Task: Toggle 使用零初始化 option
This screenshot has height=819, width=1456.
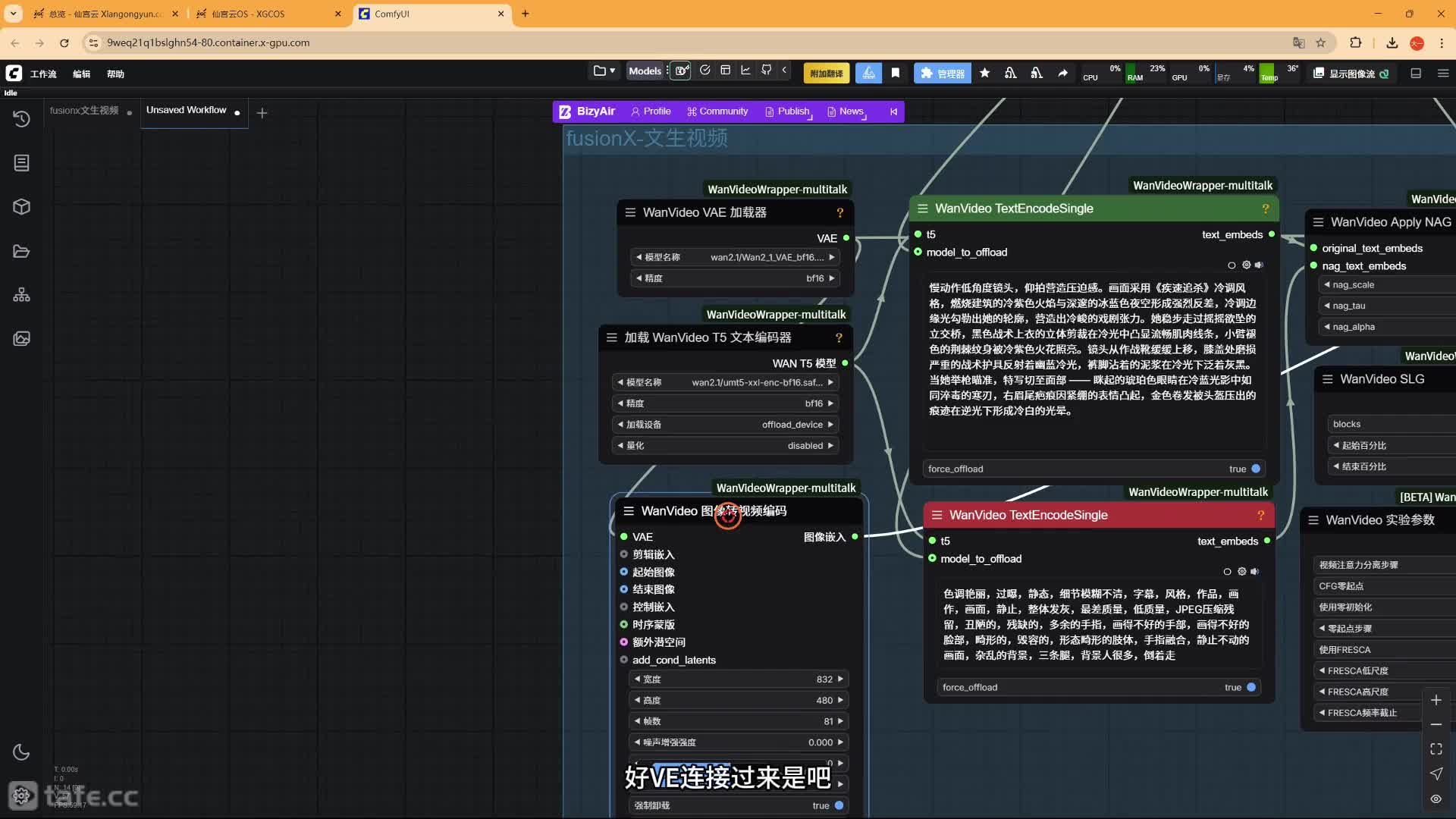Action: (1384, 607)
